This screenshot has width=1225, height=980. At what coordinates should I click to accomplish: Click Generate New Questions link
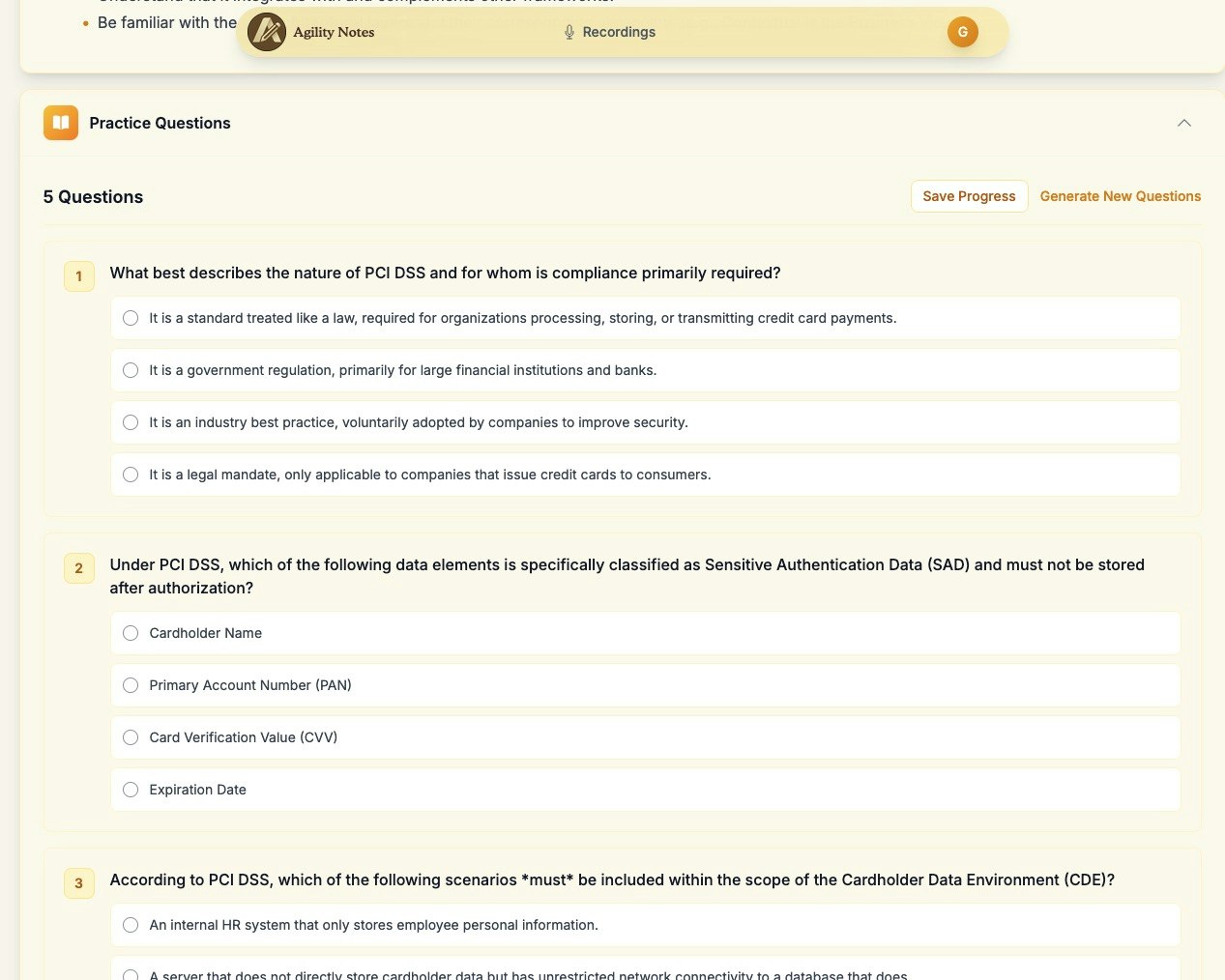pos(1120,196)
